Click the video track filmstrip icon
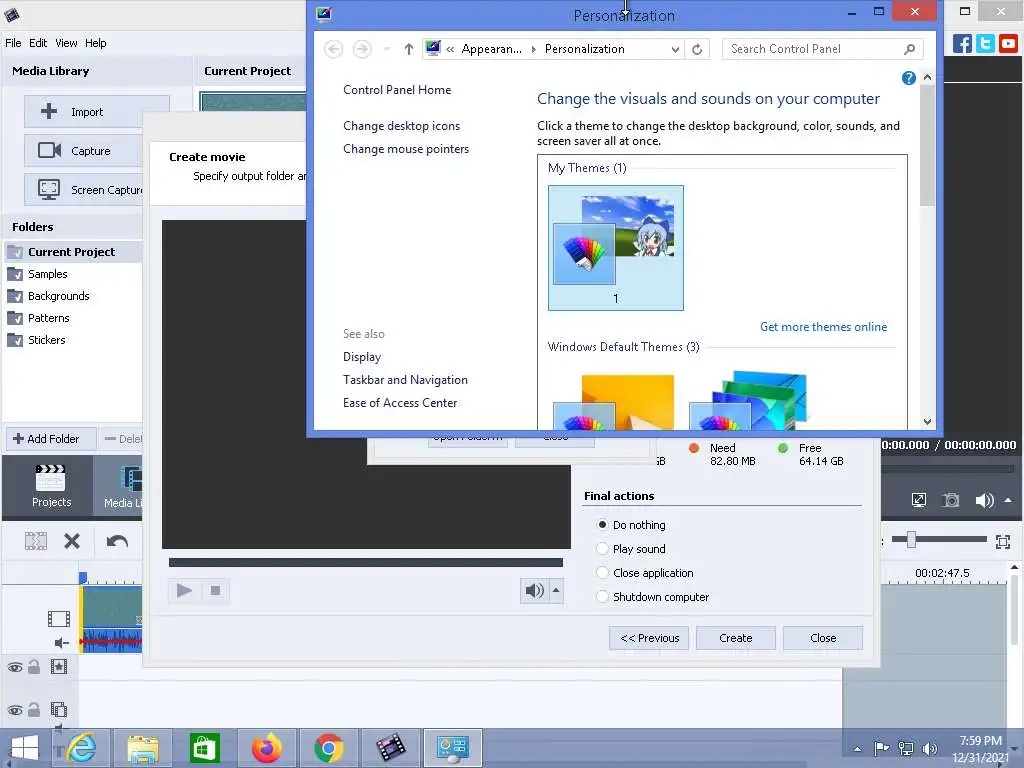This screenshot has width=1024, height=768. coord(59,618)
